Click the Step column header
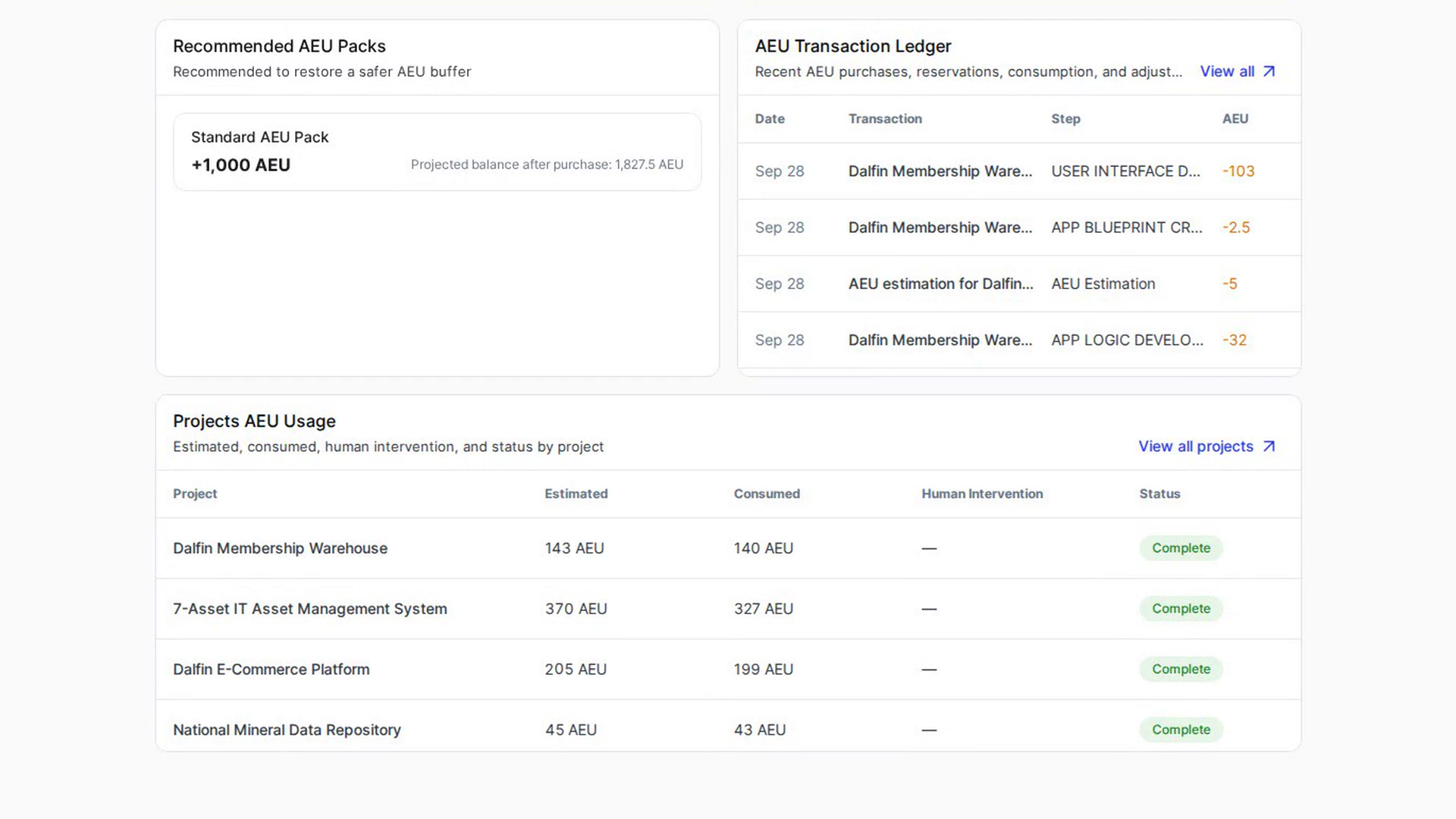1456x819 pixels. point(1065,119)
